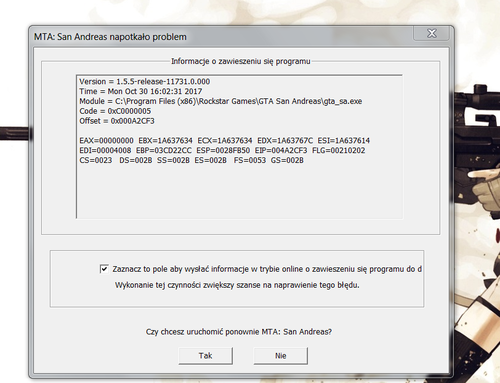Click the DS=002B segment value
The height and width of the screenshot is (383, 500).
click(x=136, y=160)
